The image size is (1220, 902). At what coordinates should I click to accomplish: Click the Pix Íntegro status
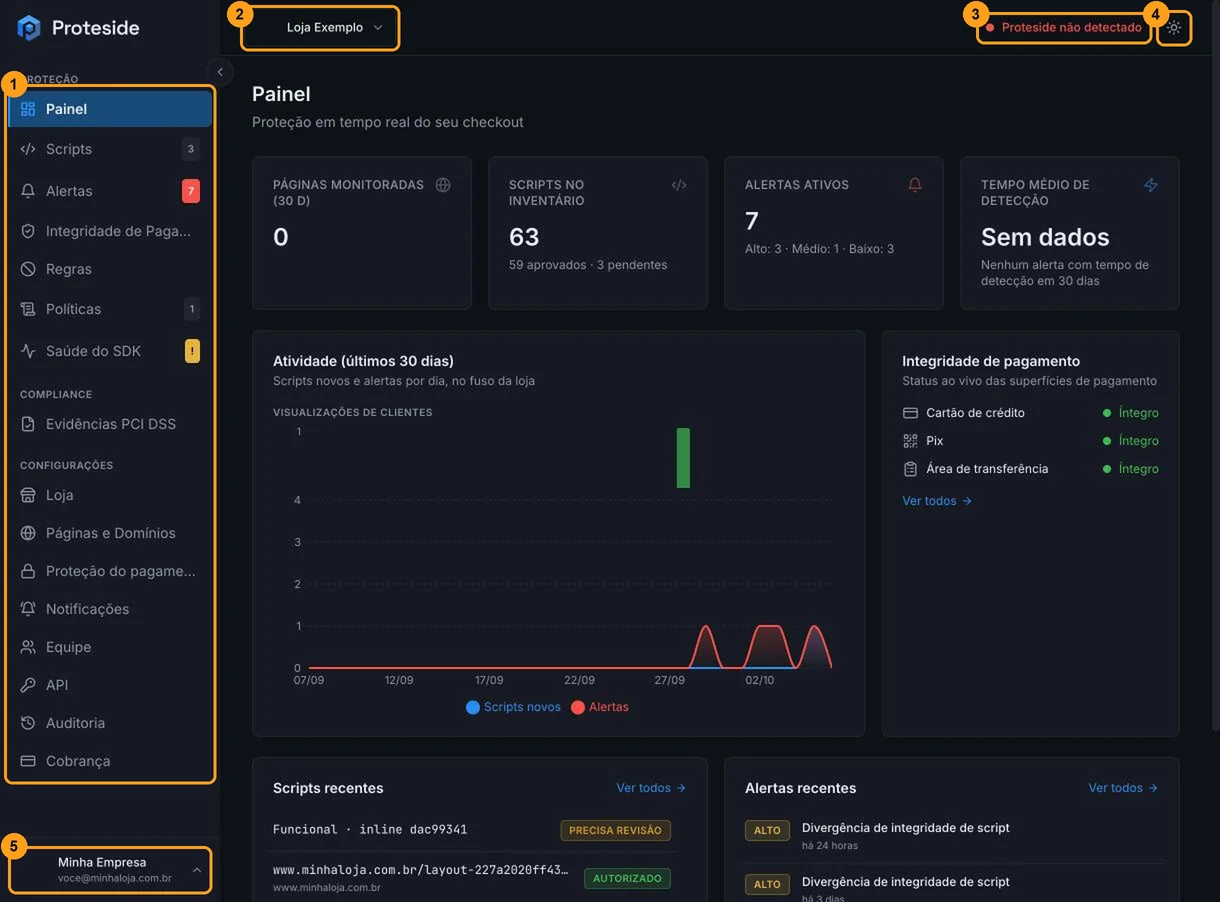pos(1131,441)
